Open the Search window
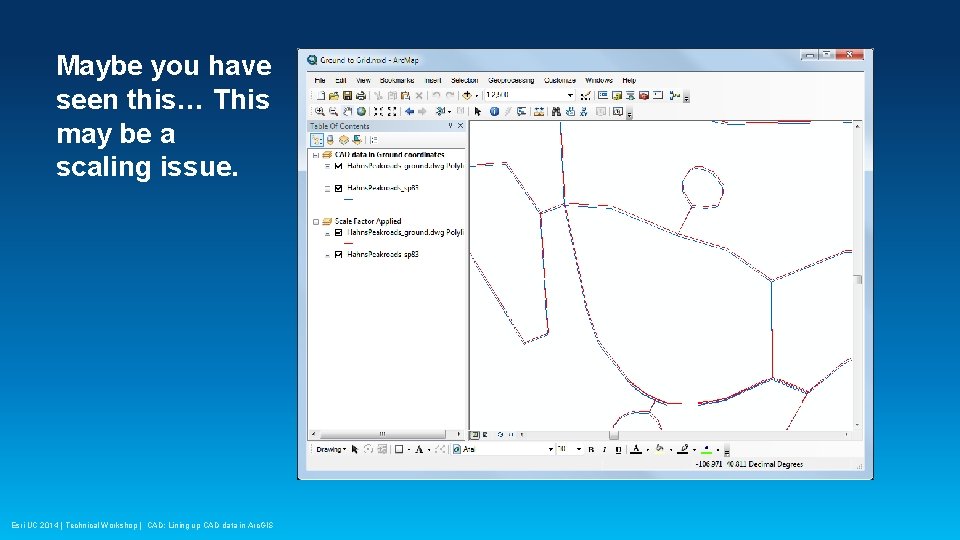Image resolution: width=960 pixels, height=540 pixels. point(630,96)
